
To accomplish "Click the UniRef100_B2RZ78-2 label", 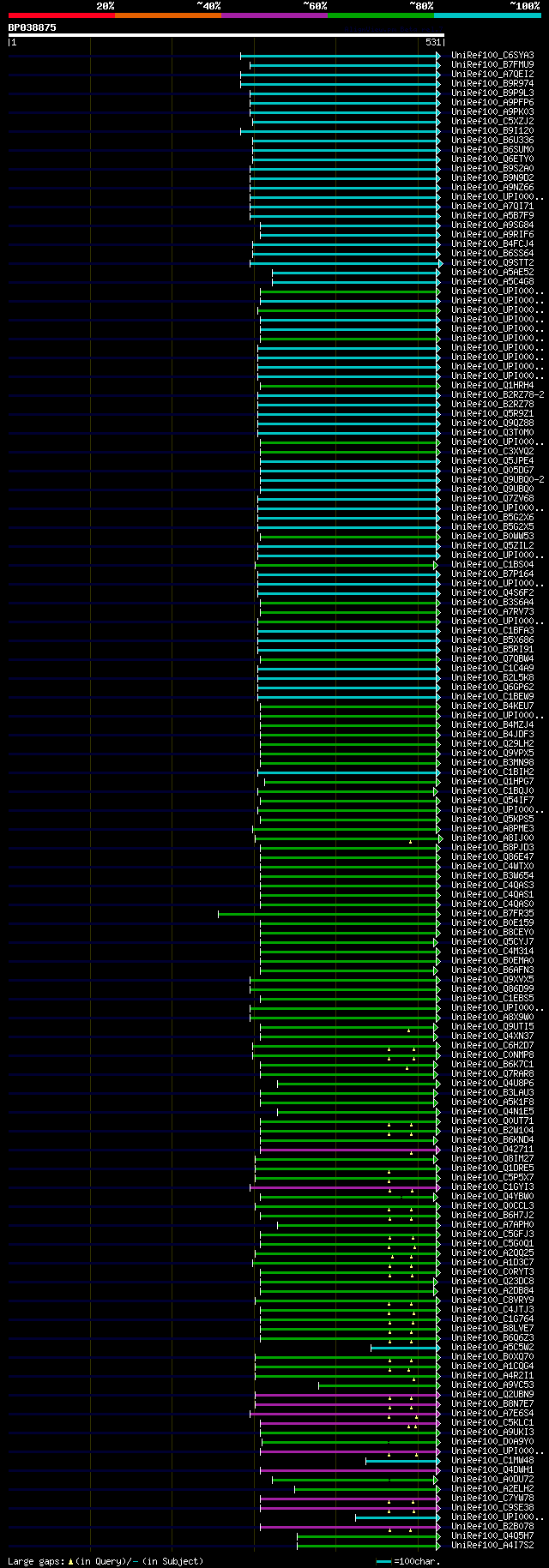I will [x=498, y=395].
